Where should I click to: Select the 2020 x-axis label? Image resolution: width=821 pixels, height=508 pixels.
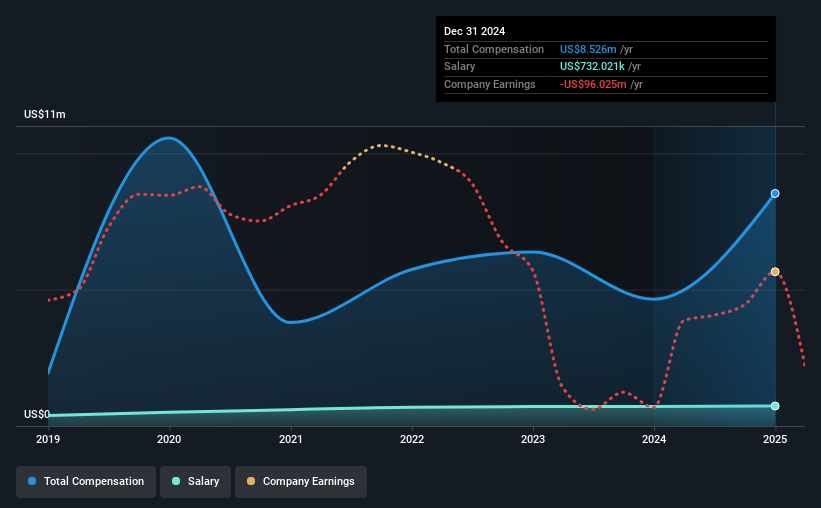169,439
